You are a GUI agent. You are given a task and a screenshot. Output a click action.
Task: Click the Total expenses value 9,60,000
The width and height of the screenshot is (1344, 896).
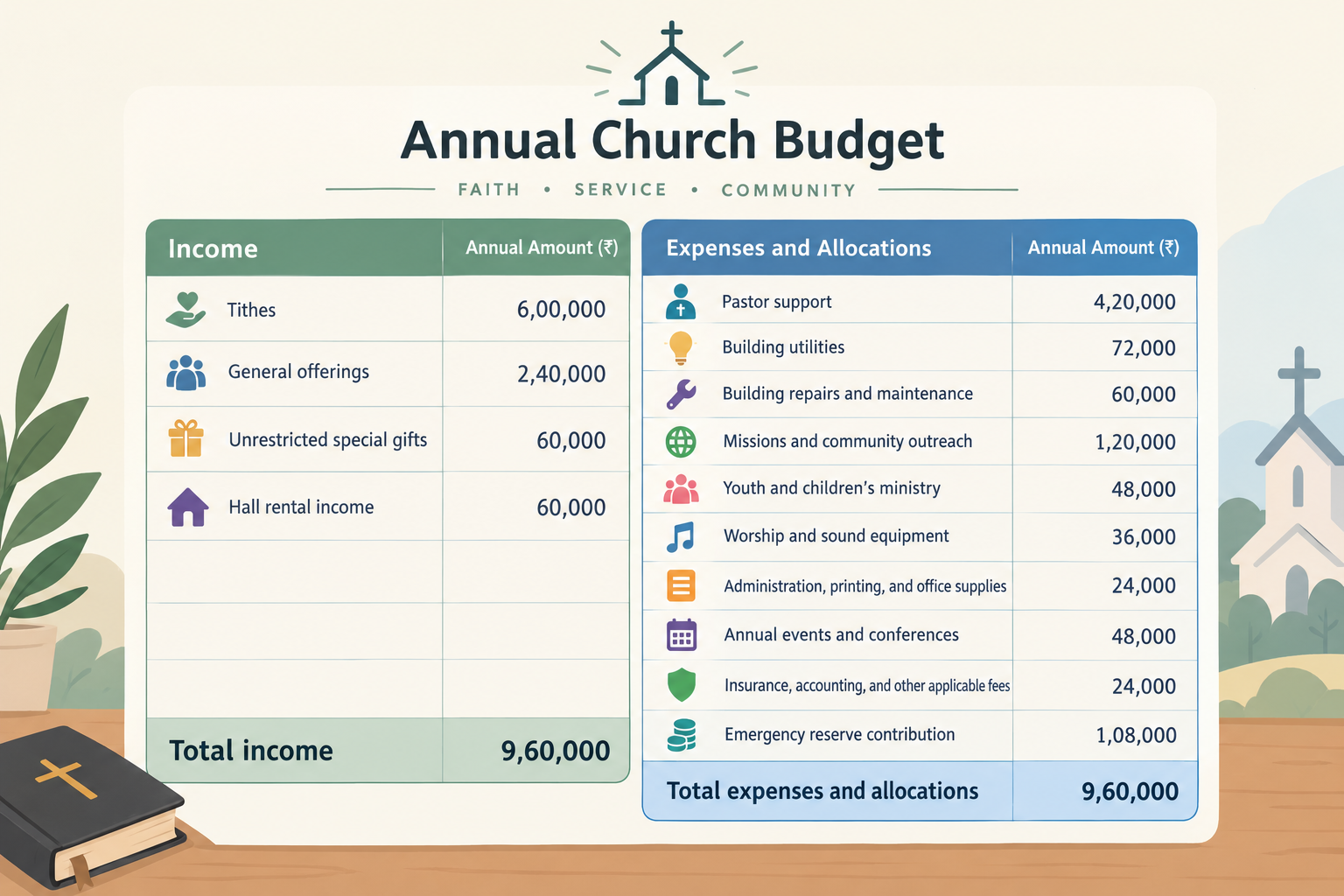click(x=1130, y=792)
